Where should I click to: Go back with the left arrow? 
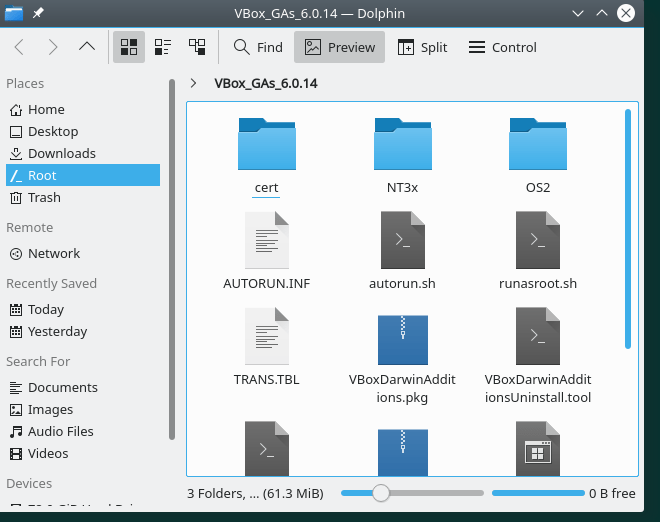pos(19,47)
